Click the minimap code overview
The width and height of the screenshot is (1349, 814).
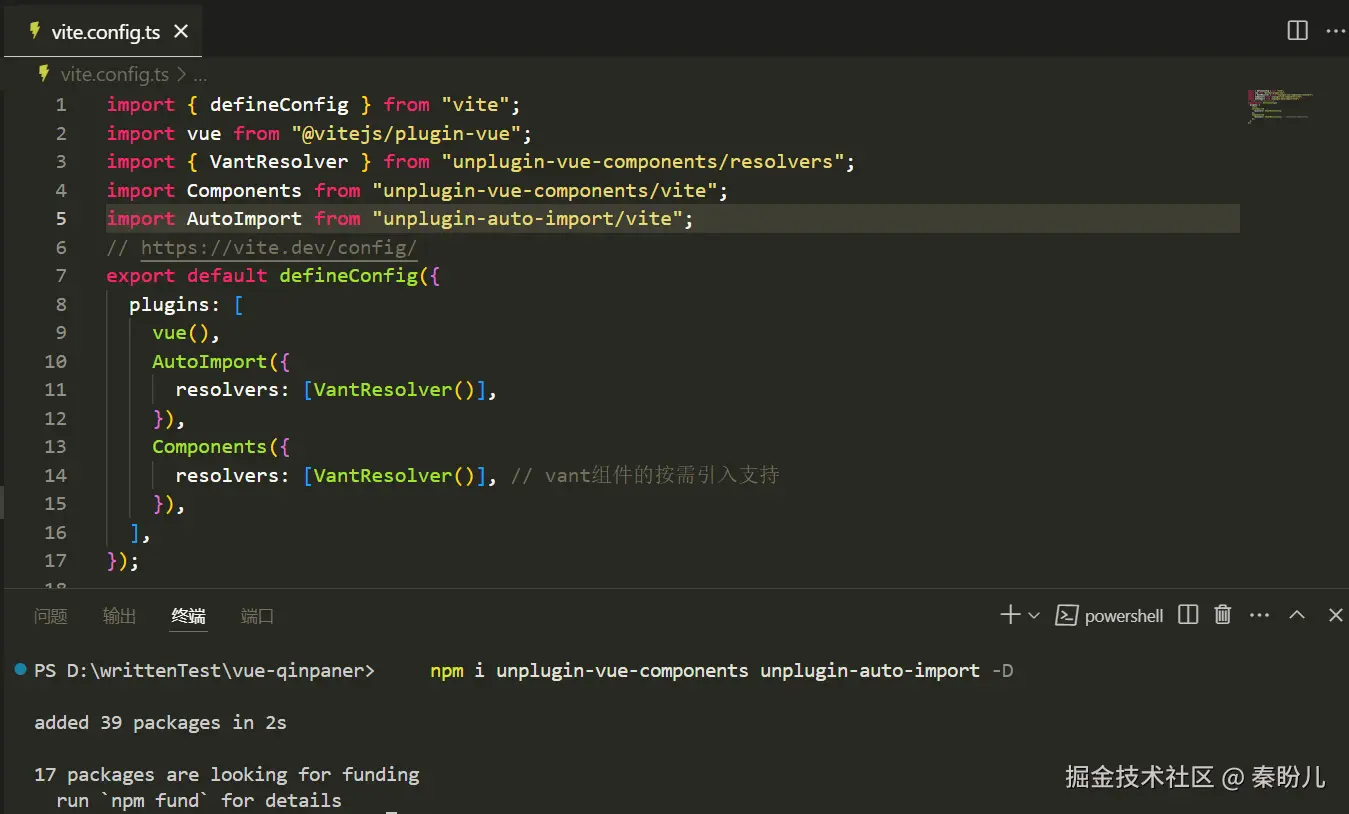click(1279, 105)
